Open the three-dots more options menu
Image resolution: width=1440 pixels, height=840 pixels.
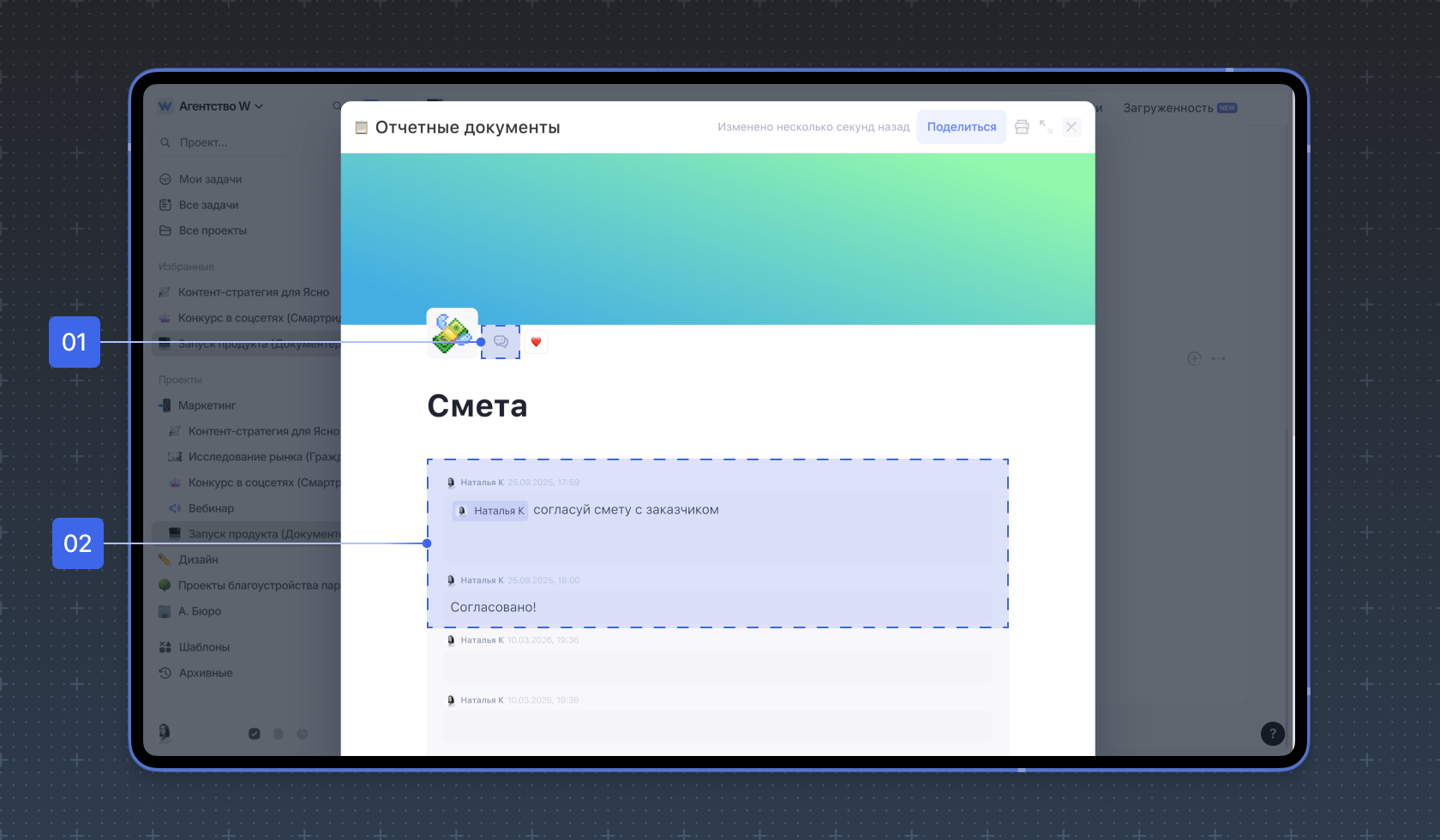pyautogui.click(x=1219, y=358)
